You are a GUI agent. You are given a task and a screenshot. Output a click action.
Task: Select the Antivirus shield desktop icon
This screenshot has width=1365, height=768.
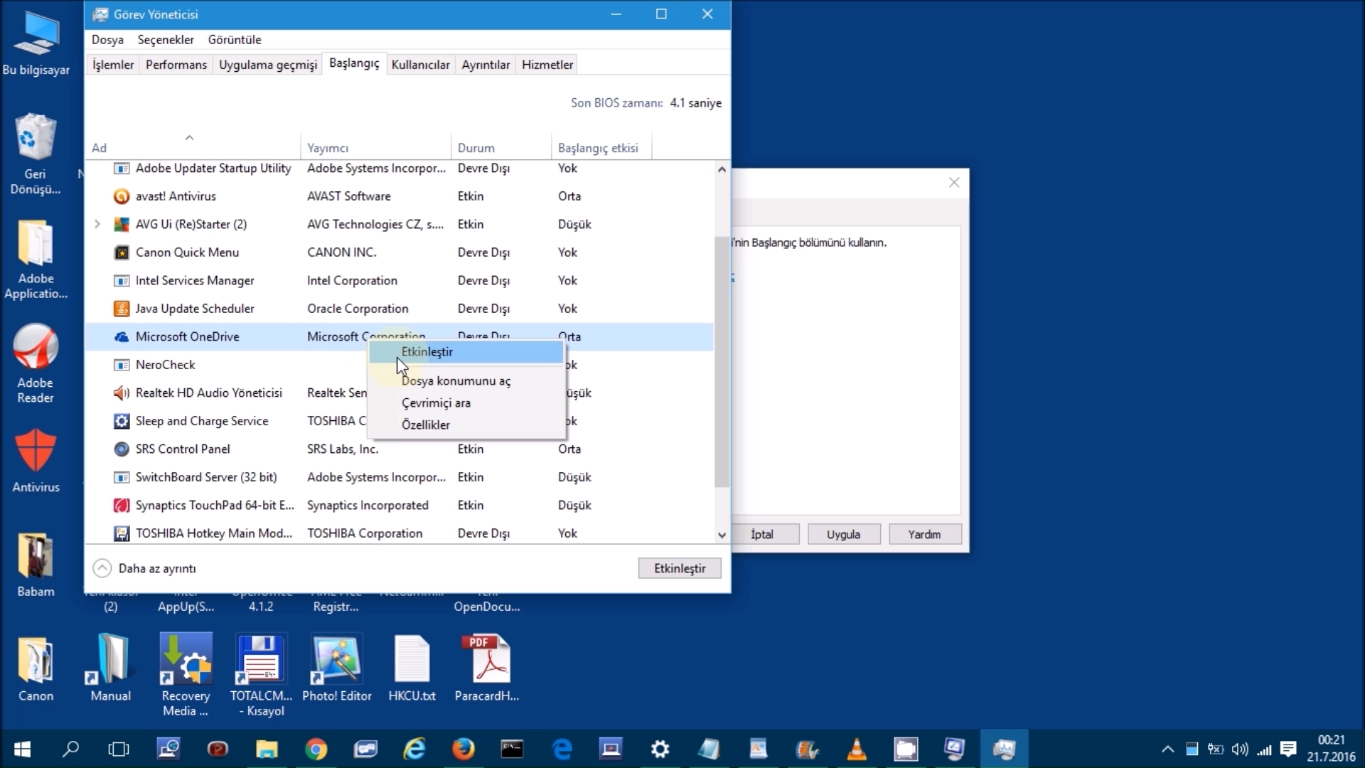[x=36, y=461]
